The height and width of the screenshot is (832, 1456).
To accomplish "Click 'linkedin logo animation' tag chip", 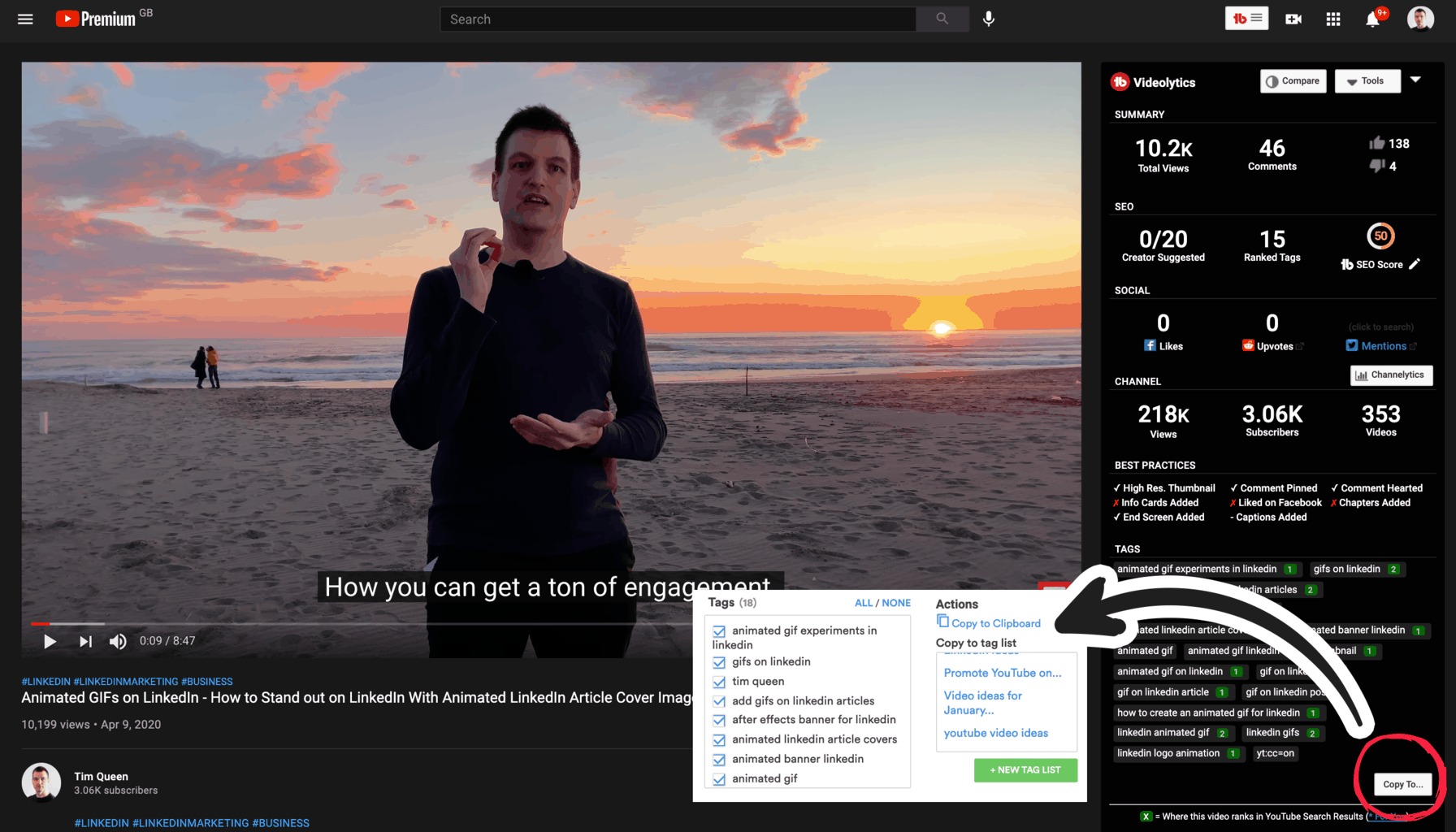I will [1178, 753].
